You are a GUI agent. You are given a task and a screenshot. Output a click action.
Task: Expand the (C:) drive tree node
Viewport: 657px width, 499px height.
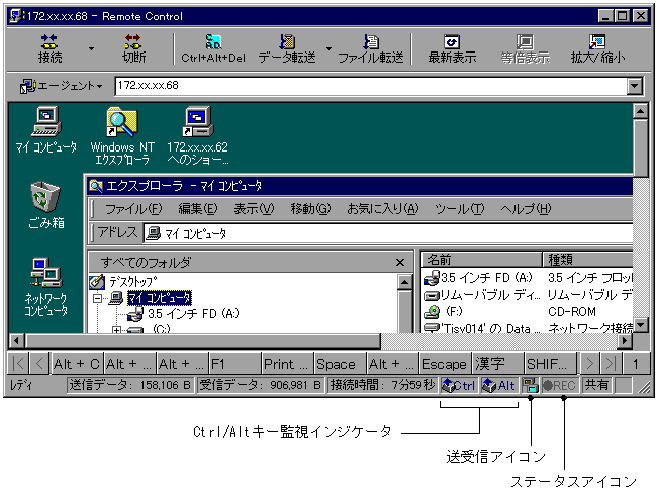click(116, 330)
